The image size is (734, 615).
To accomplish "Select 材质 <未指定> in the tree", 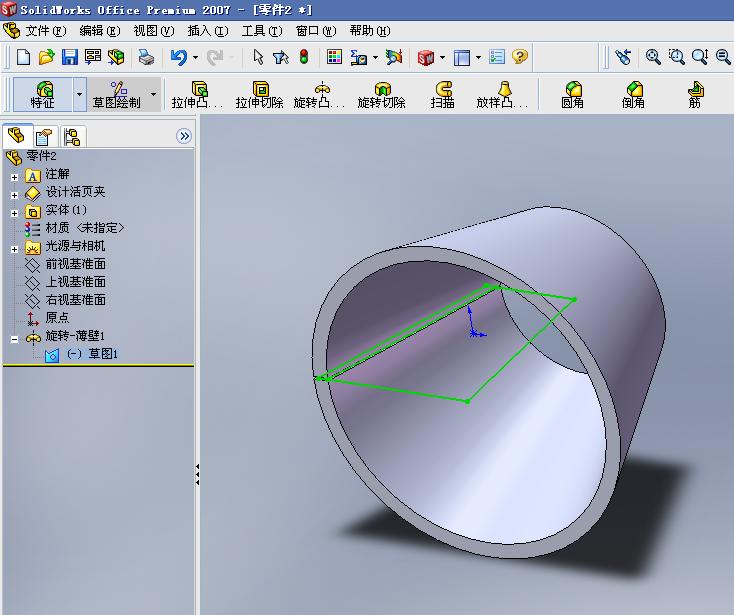I will coord(75,228).
